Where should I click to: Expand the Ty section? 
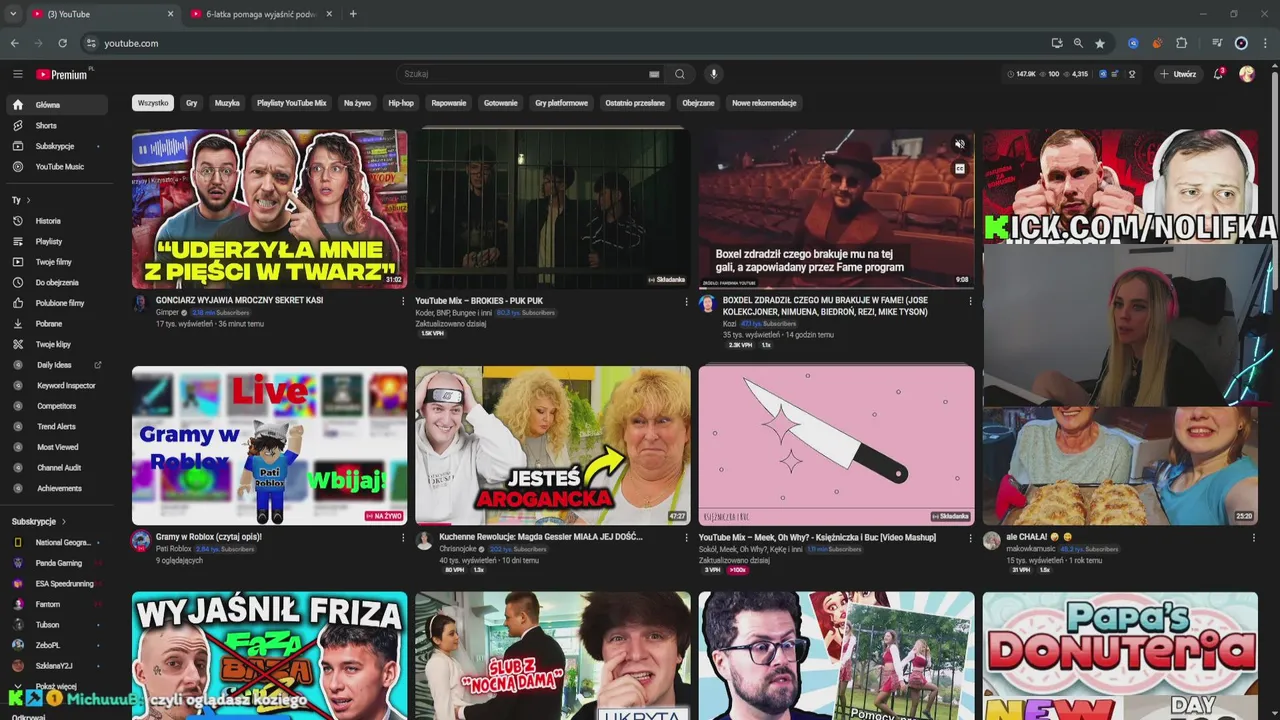coord(20,200)
